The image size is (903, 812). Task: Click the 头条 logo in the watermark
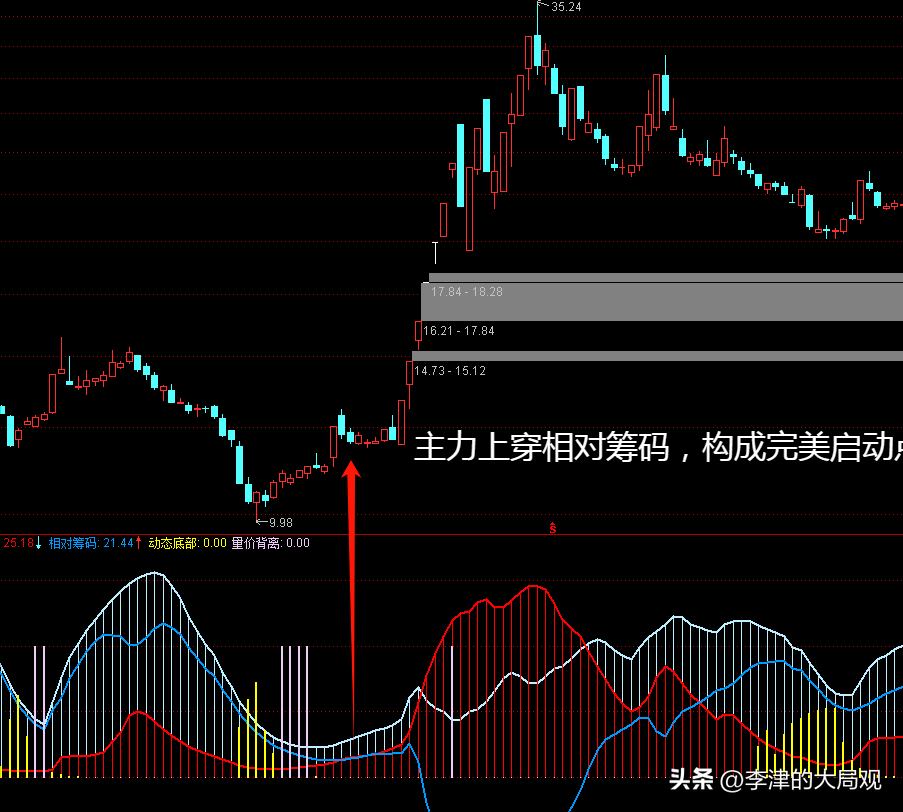(x=690, y=779)
